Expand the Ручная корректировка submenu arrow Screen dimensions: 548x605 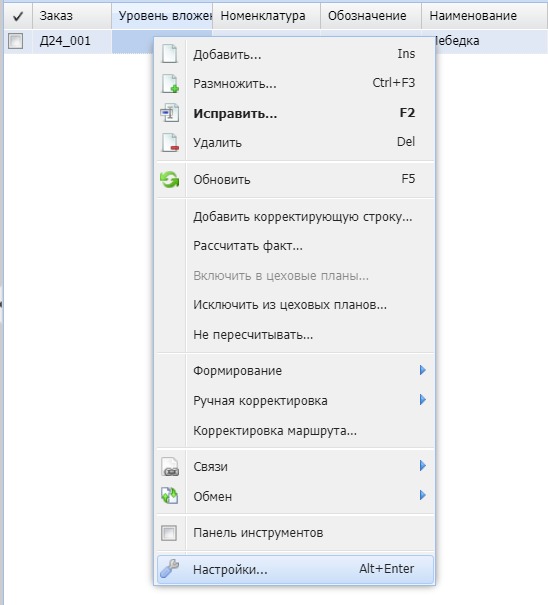coord(423,400)
